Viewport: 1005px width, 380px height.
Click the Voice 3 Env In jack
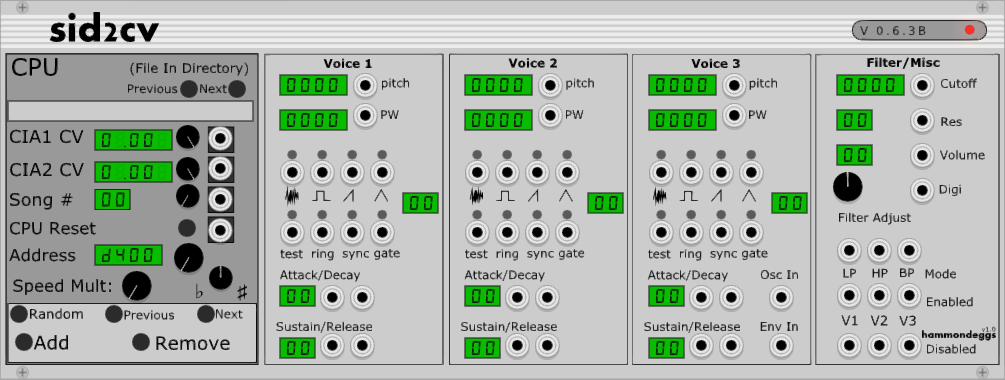780,346
